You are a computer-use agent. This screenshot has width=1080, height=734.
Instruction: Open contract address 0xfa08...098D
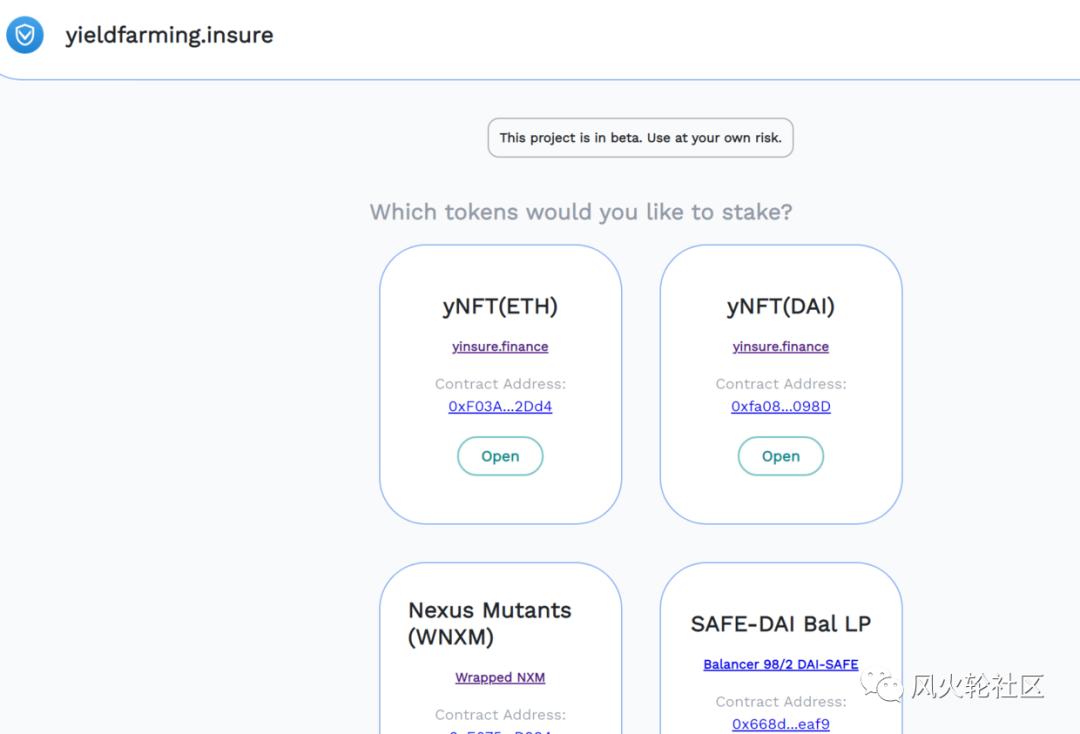pos(780,407)
